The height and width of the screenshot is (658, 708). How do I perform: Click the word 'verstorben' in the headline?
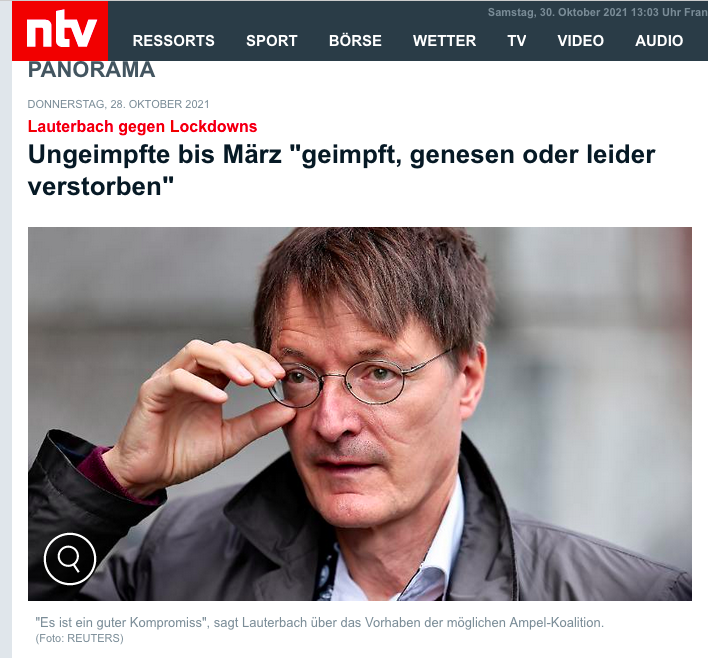tap(95, 187)
